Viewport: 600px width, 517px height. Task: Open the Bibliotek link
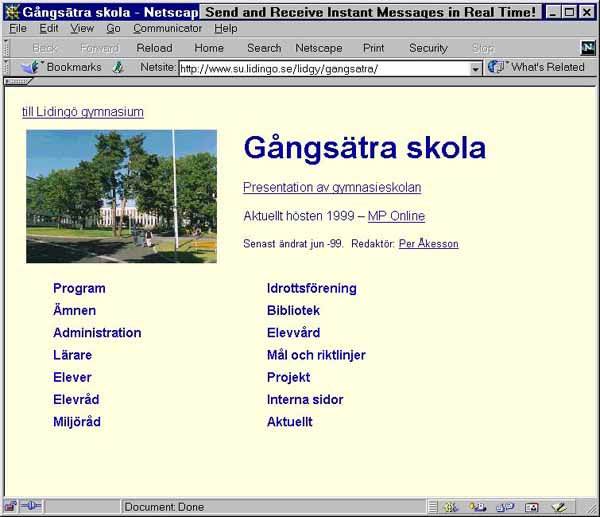pos(293,311)
